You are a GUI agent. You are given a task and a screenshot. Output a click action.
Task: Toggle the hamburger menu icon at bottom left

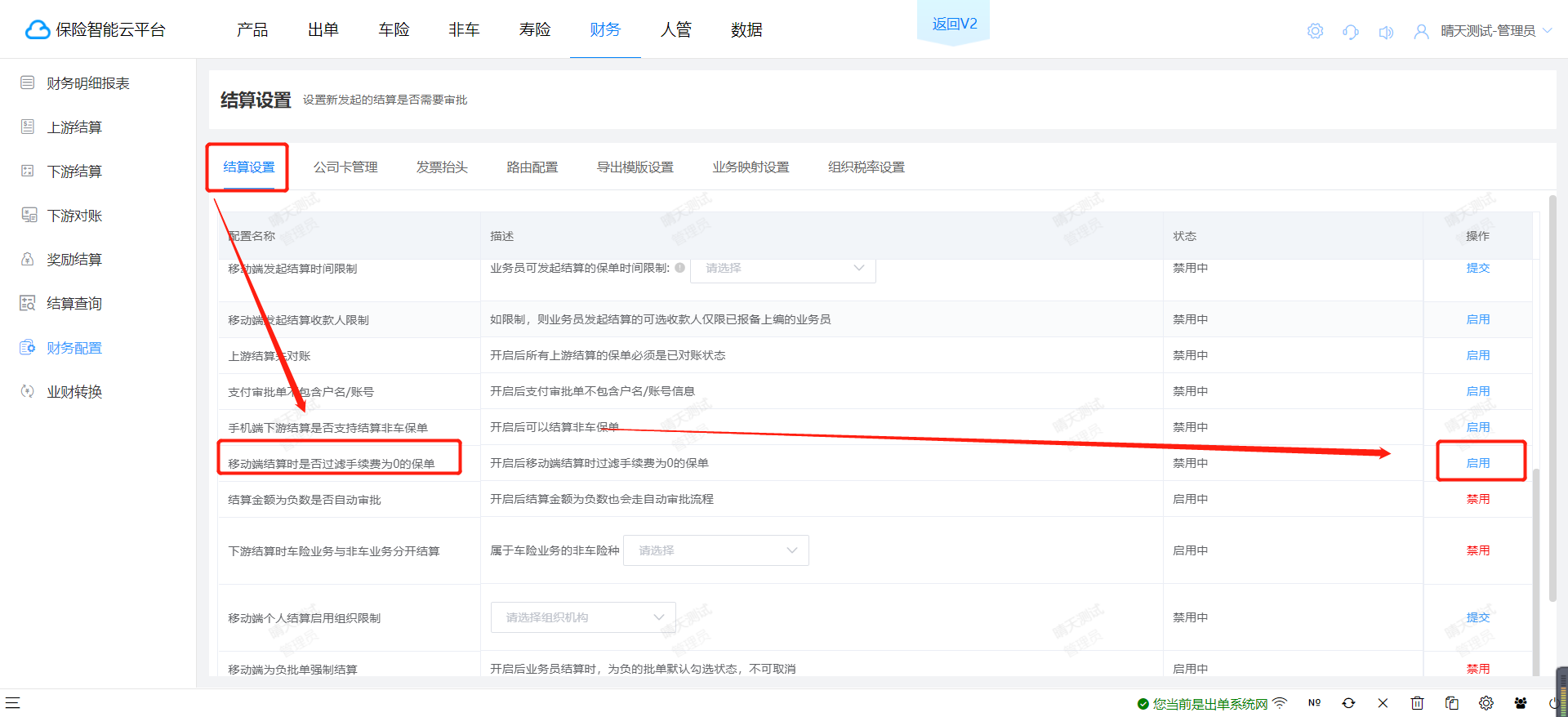[12, 702]
